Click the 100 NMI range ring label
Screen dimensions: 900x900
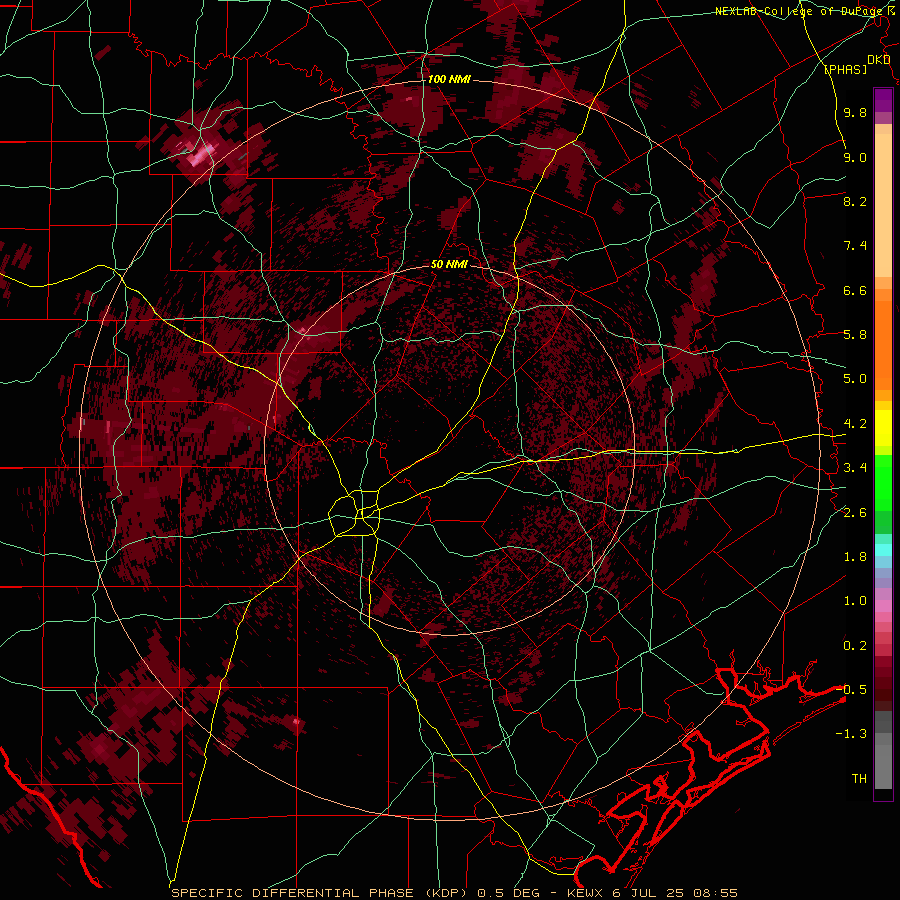pos(449,79)
